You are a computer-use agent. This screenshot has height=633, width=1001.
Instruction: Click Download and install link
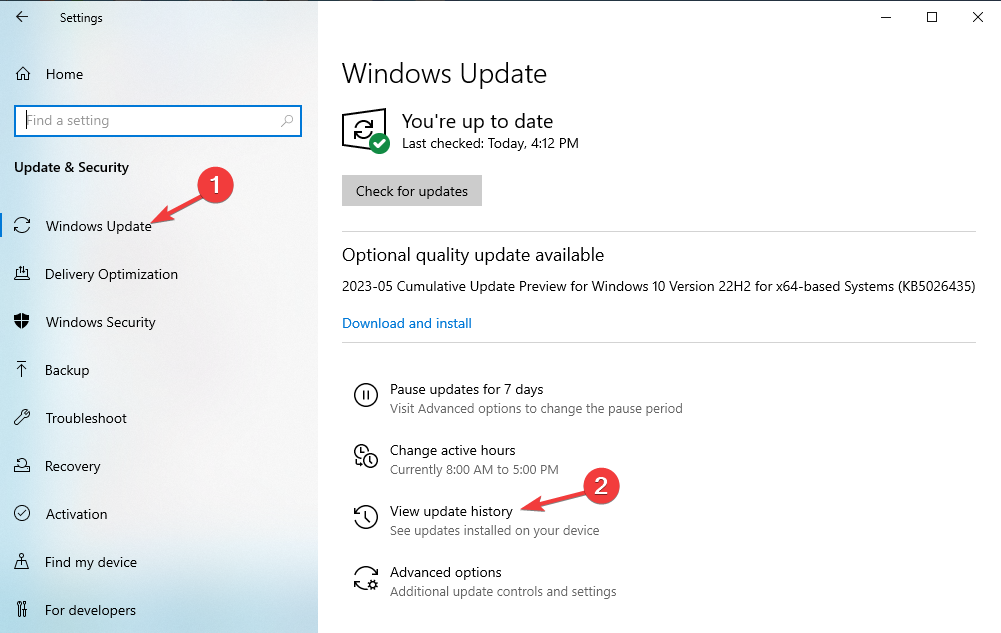click(407, 323)
